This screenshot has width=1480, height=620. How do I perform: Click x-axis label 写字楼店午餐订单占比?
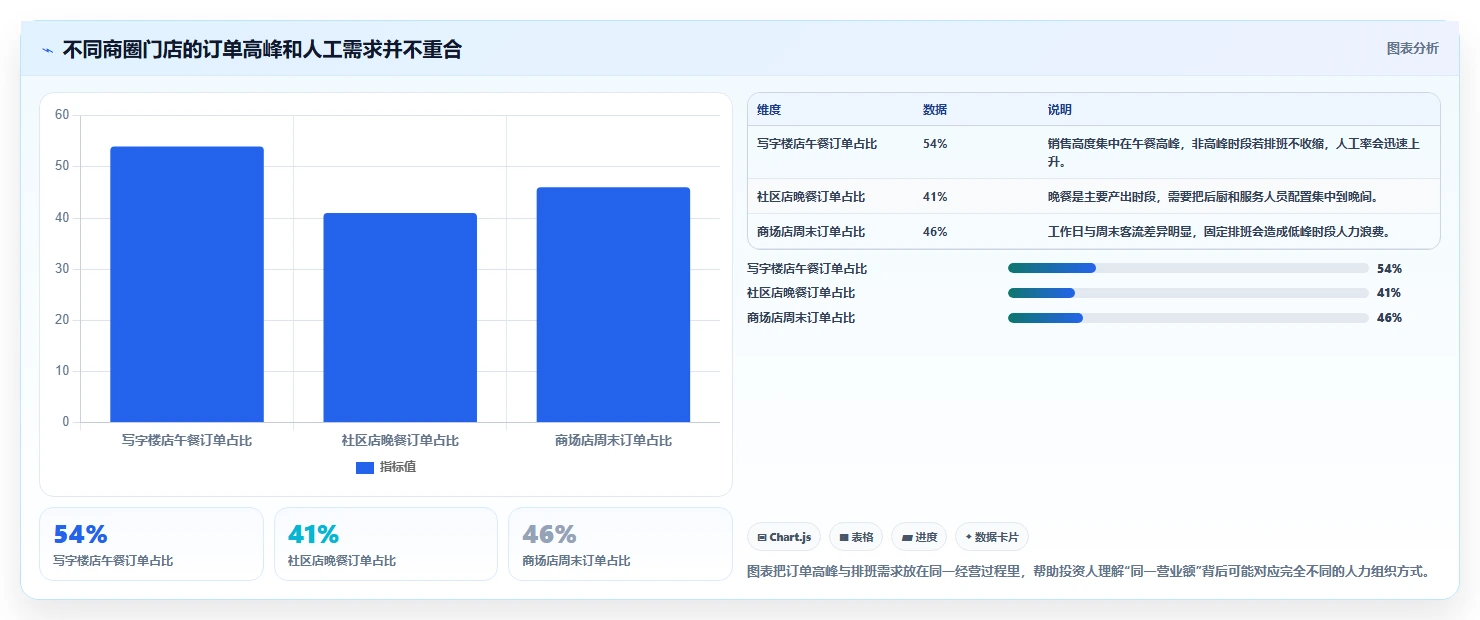click(x=187, y=440)
